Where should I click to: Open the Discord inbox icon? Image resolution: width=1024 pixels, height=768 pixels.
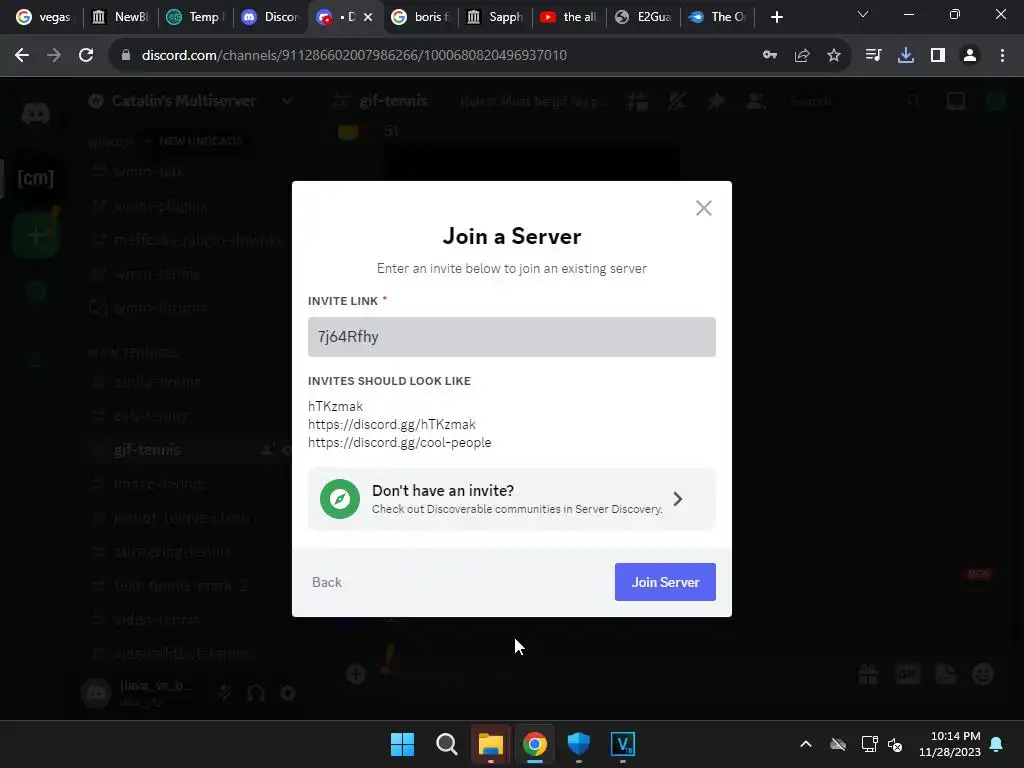pos(956,101)
